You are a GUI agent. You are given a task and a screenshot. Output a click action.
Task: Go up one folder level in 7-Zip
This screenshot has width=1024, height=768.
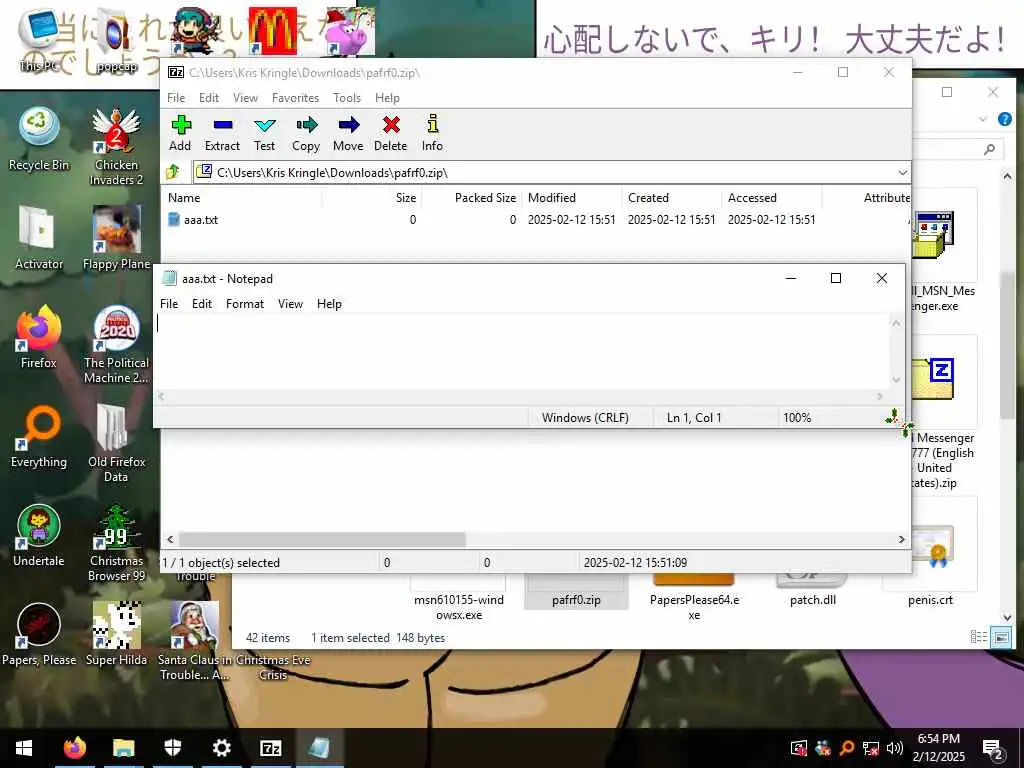point(173,172)
